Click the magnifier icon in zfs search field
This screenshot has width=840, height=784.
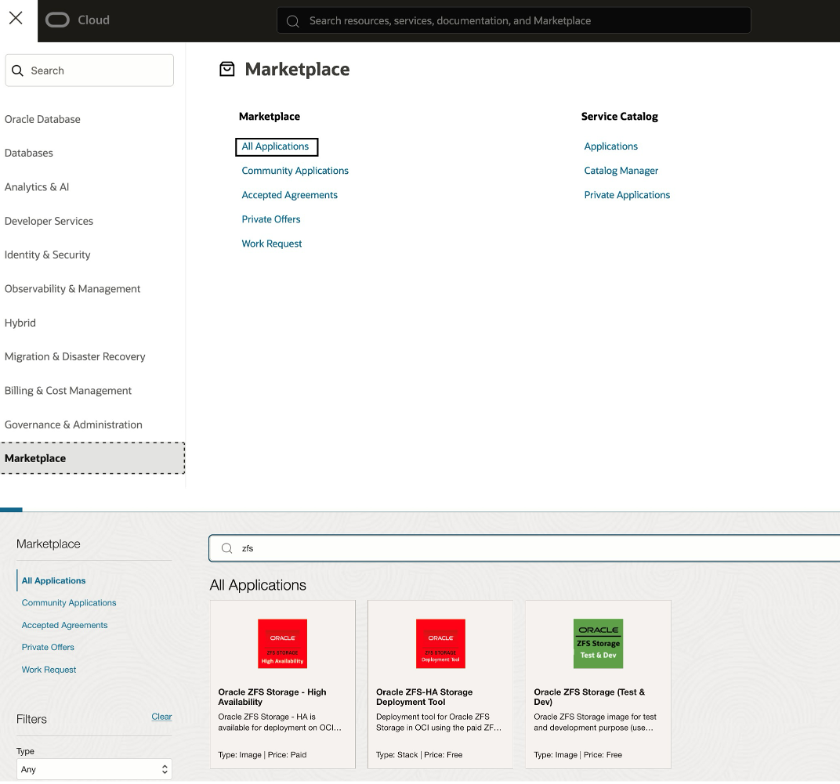pos(227,548)
